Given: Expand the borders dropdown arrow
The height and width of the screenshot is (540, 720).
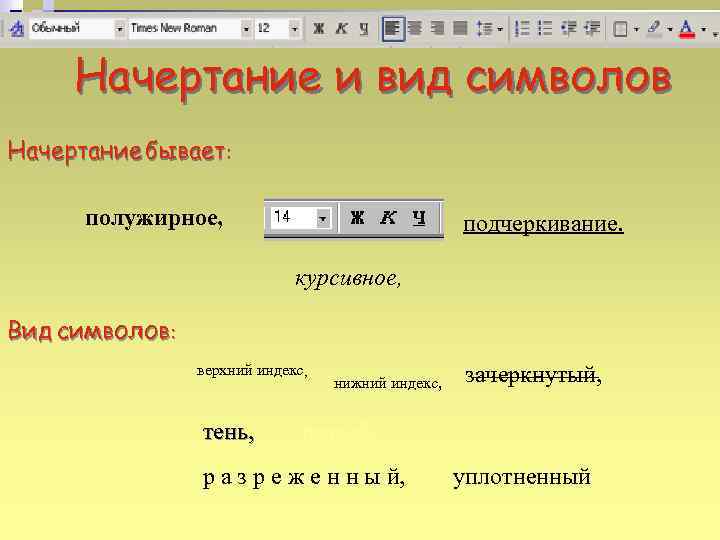Looking at the screenshot, I should pos(636,29).
